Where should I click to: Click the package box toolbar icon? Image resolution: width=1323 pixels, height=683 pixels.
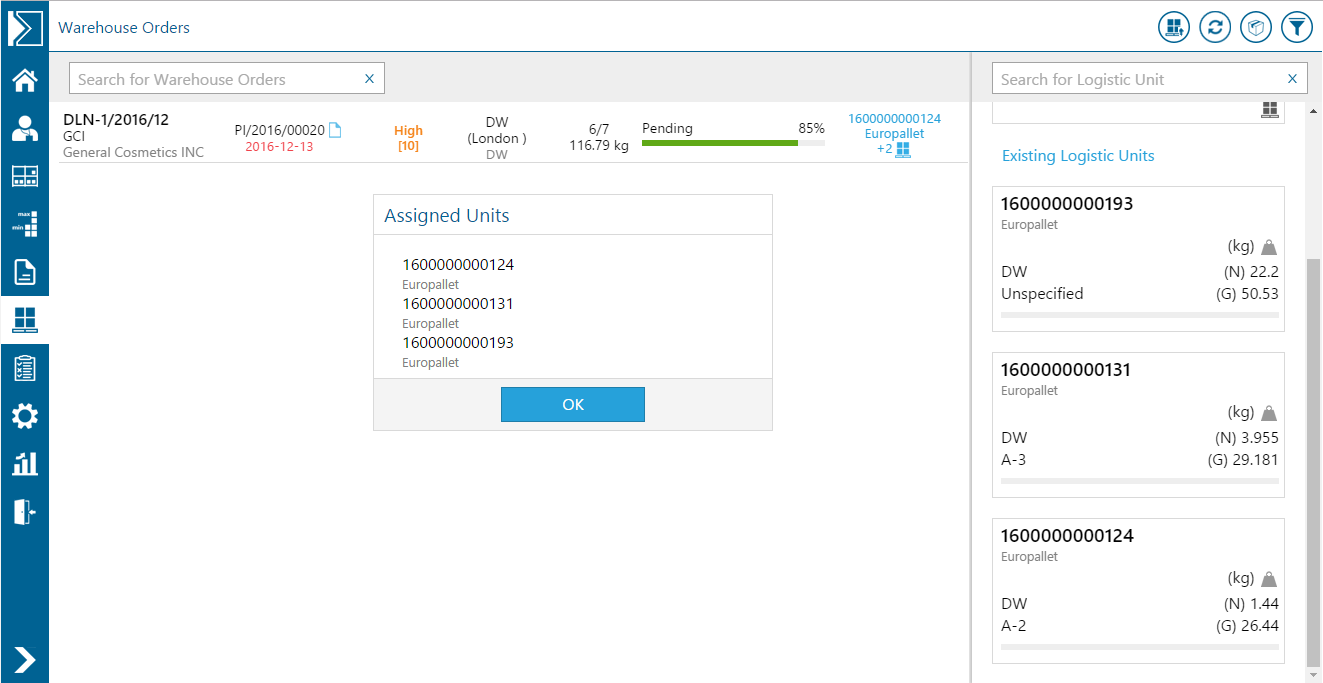1256,27
